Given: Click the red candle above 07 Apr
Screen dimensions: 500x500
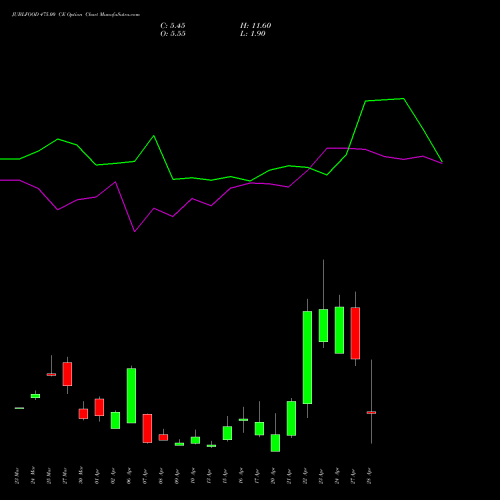Looking at the screenshot, I should tap(147, 428).
